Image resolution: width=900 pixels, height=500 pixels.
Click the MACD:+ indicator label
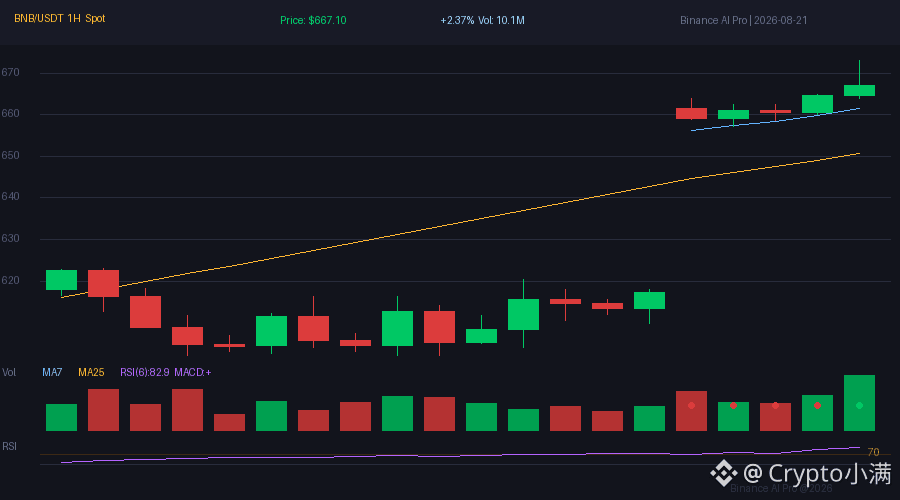[x=193, y=373]
